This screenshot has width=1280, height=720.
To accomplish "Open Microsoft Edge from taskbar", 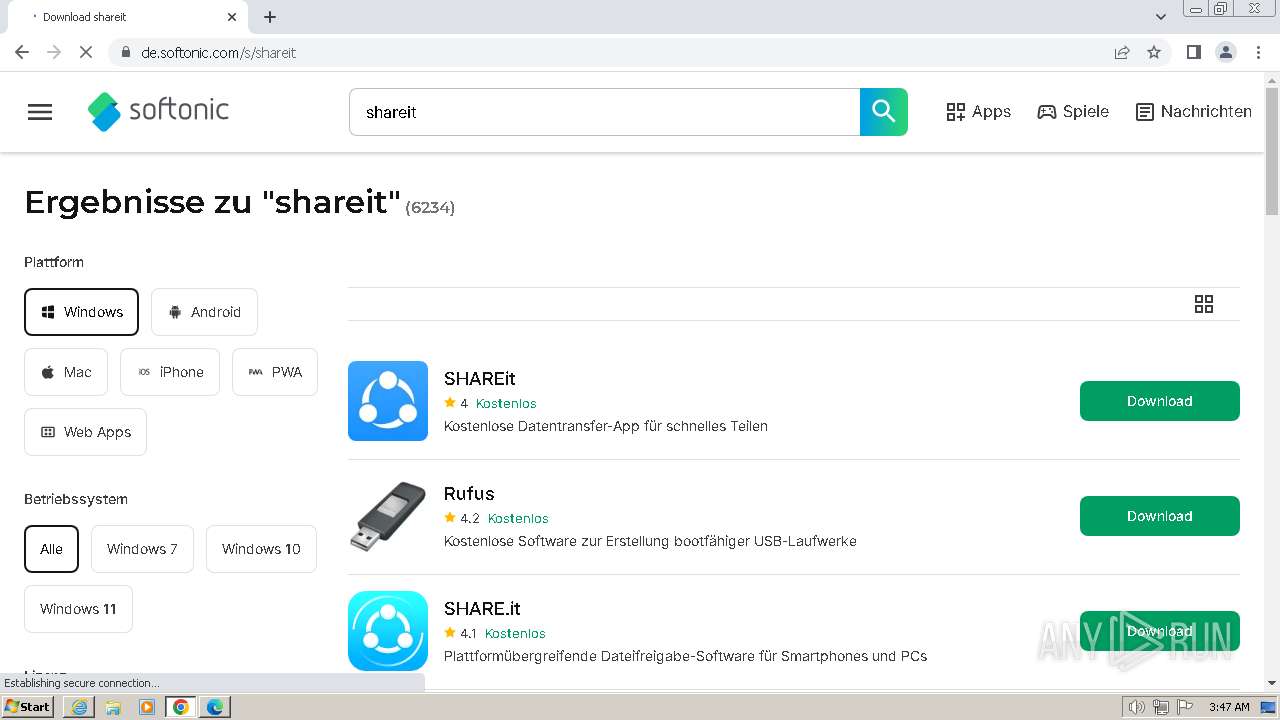I will pos(215,707).
